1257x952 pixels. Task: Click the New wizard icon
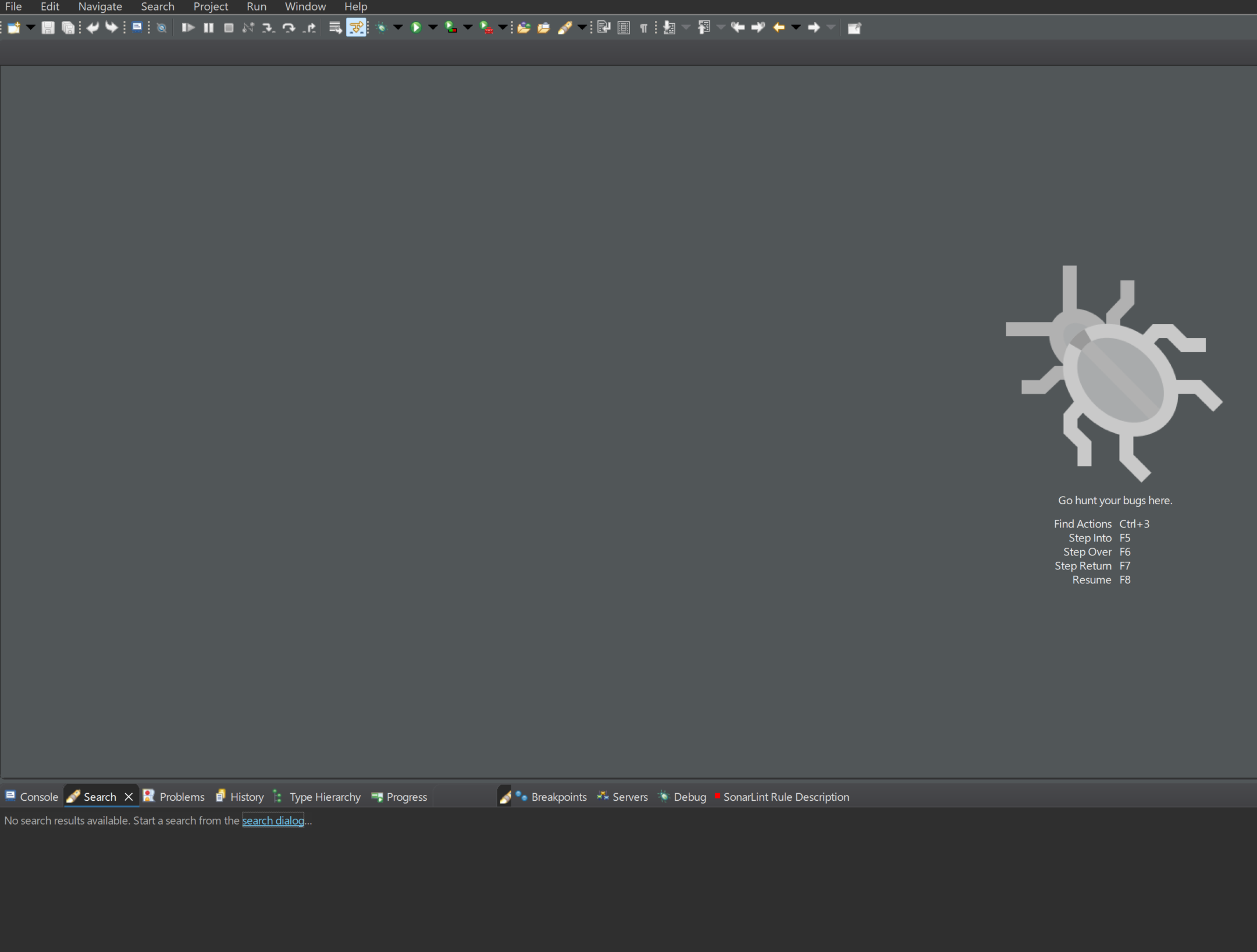click(14, 27)
